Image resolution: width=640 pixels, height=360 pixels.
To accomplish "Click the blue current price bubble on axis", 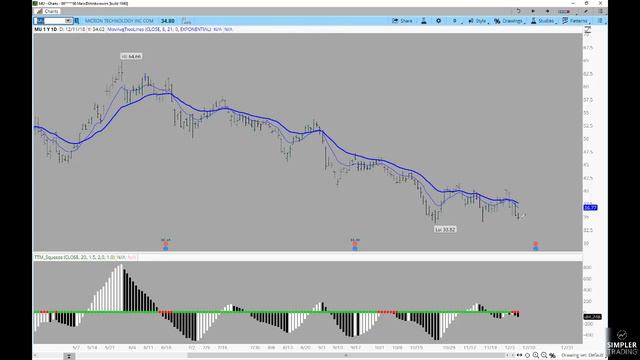I will [x=591, y=208].
